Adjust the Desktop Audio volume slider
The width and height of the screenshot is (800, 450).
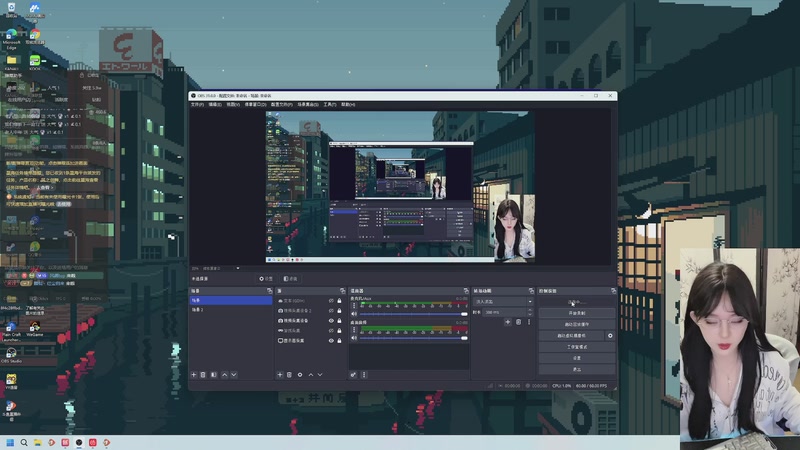(x=414, y=338)
